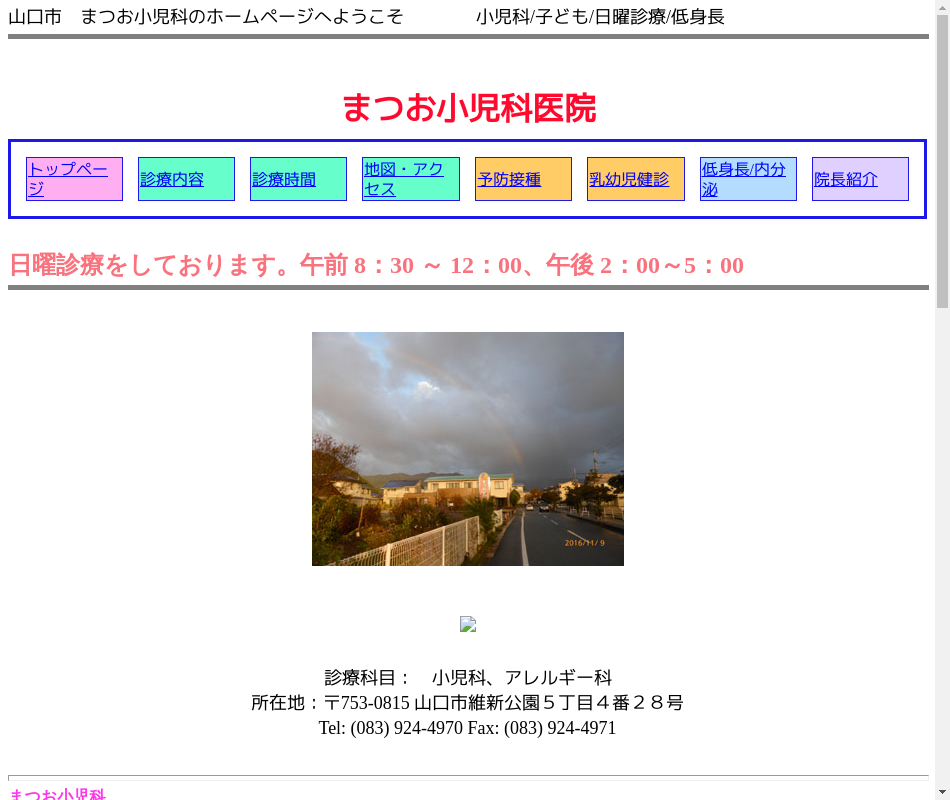Click the 小児科/子ども/日曜診療/低身長 keyword text
The height and width of the screenshot is (800, 950).
[600, 17]
